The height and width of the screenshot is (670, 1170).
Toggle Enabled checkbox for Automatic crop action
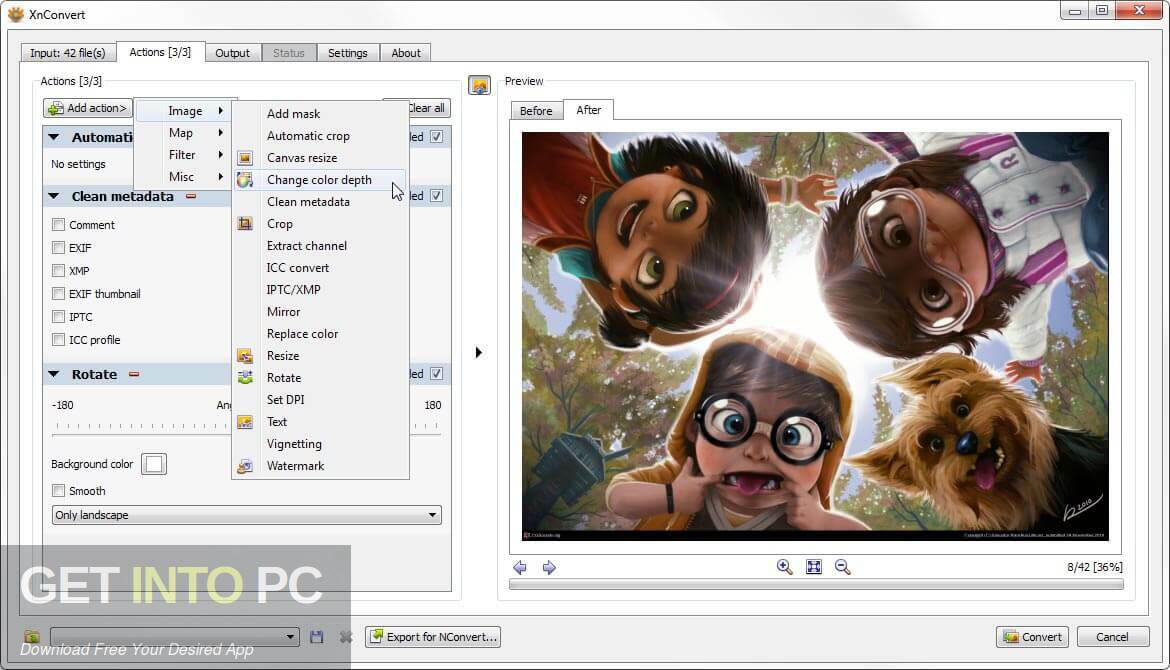click(437, 137)
